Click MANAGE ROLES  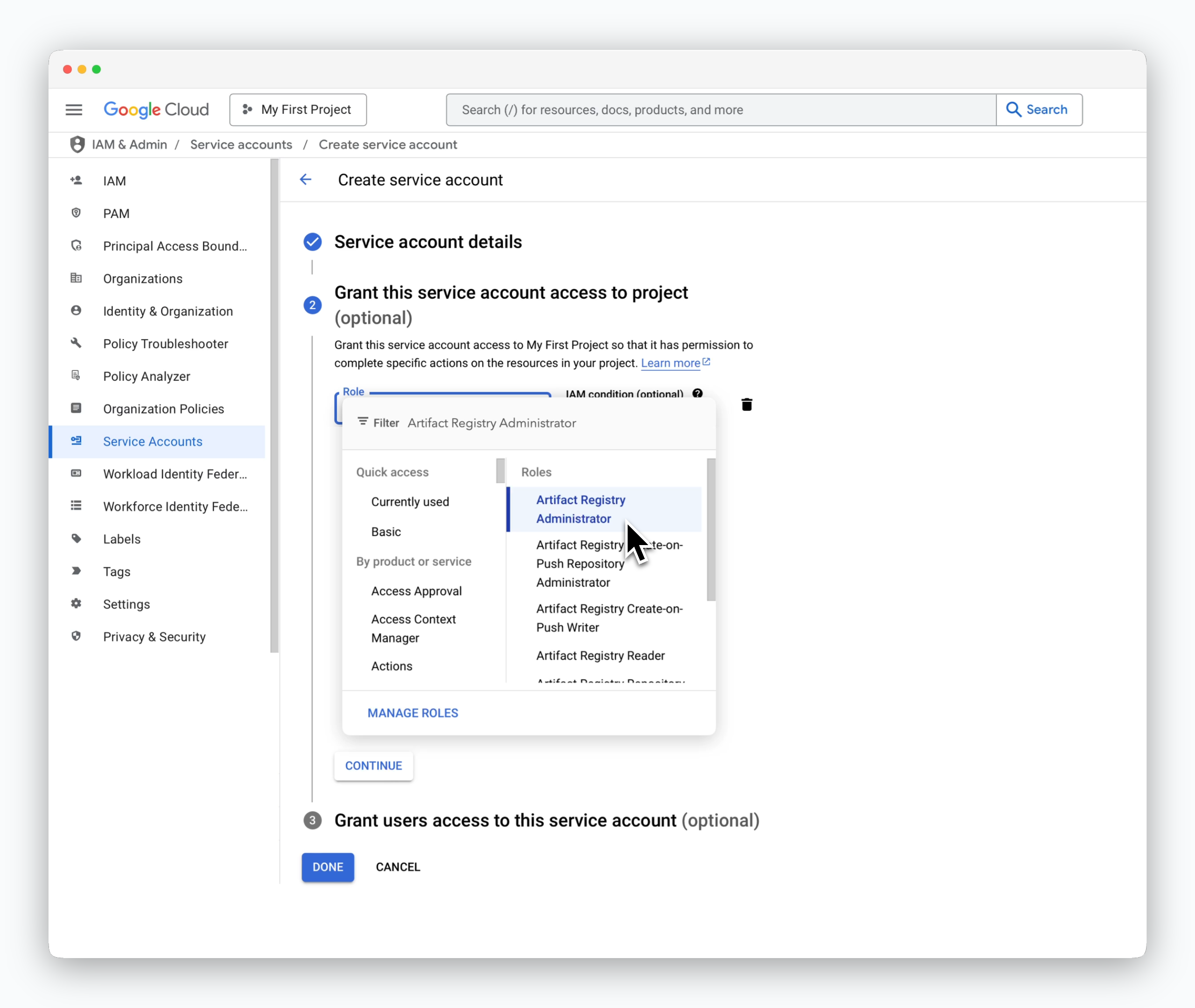(x=413, y=713)
